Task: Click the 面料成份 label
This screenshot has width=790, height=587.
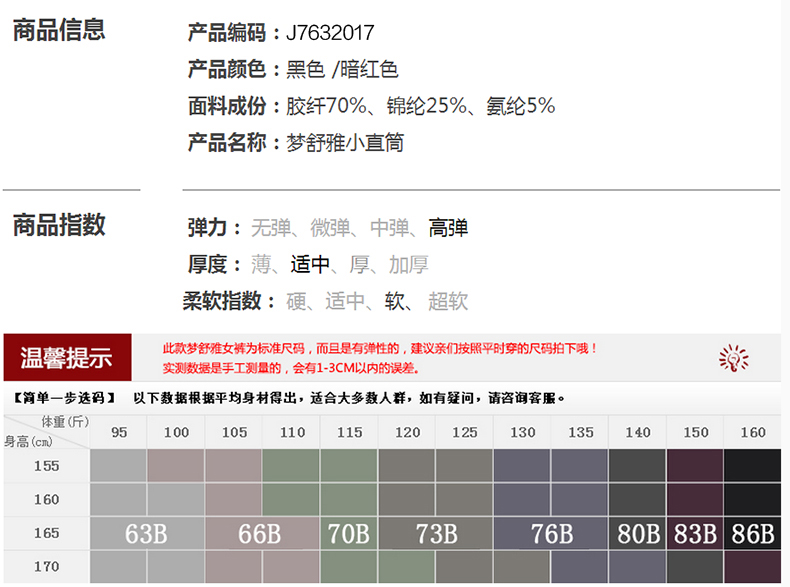Action: pos(227,106)
